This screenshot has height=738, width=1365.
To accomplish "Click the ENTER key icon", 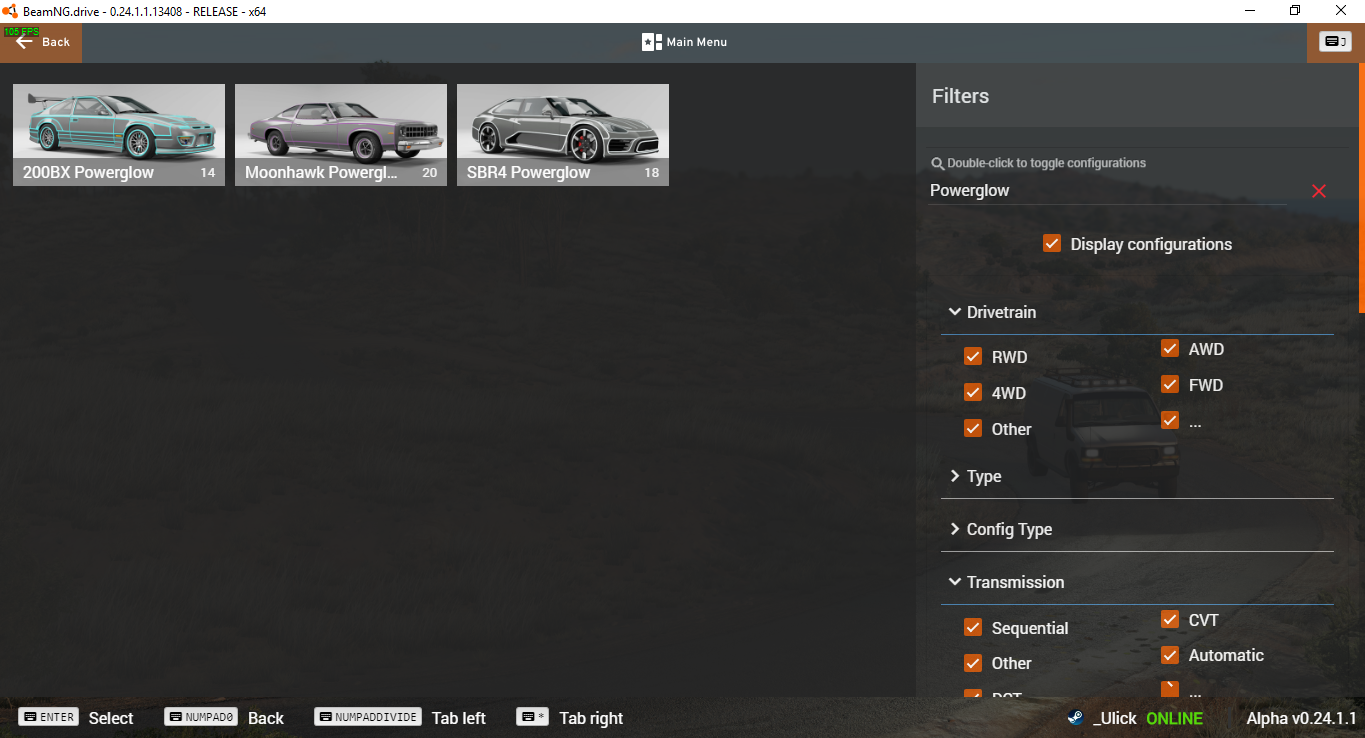I will (48, 717).
